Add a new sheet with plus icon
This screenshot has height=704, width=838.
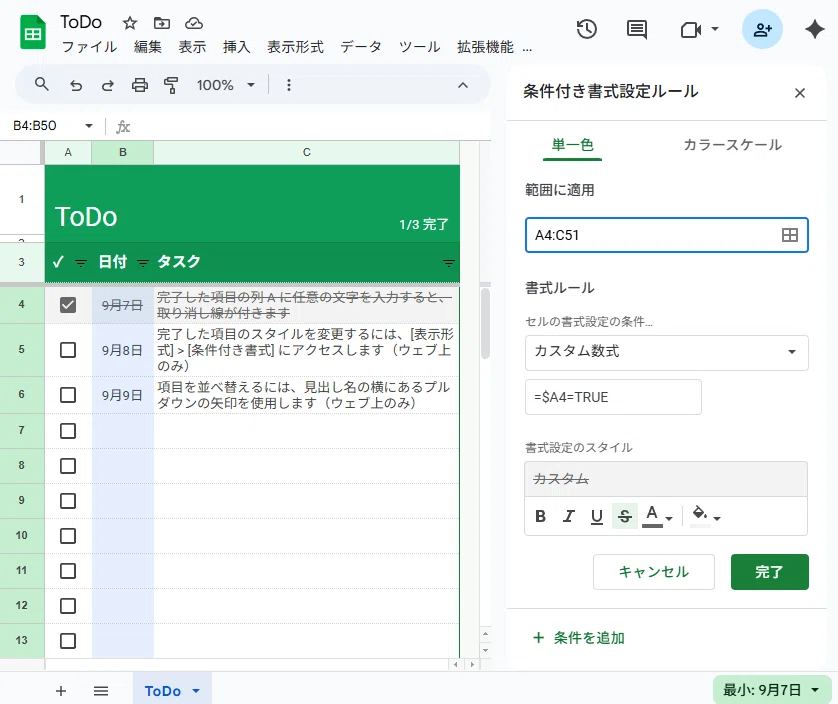(61, 691)
